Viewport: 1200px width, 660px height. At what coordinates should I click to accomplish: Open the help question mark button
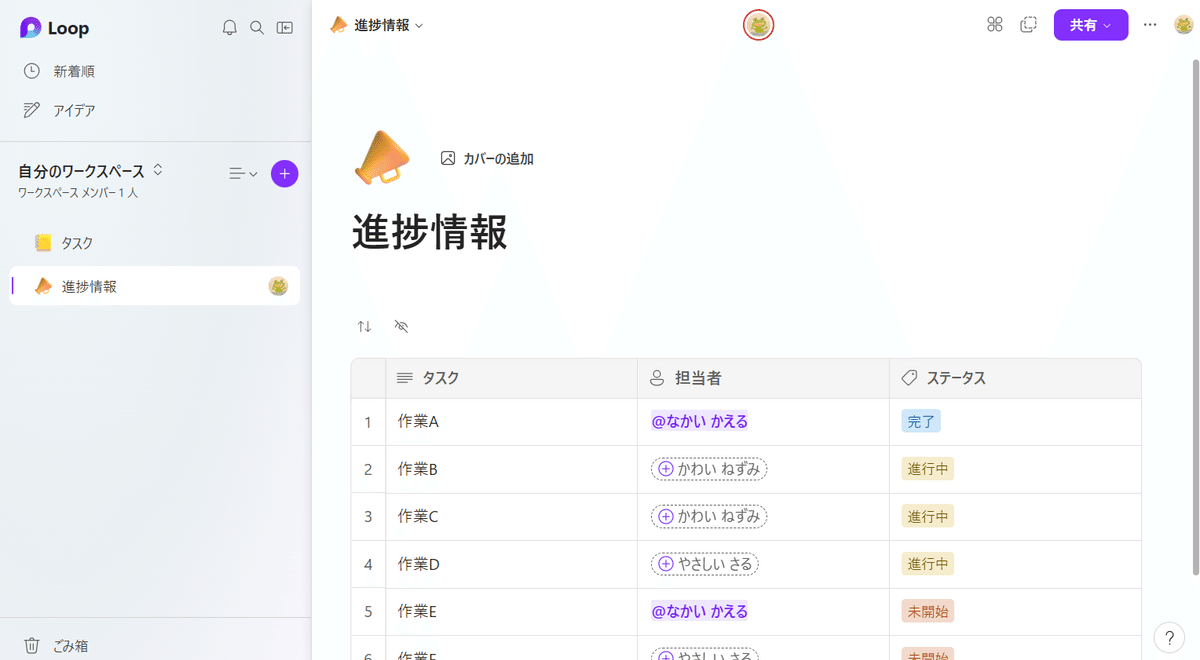[x=1169, y=637]
